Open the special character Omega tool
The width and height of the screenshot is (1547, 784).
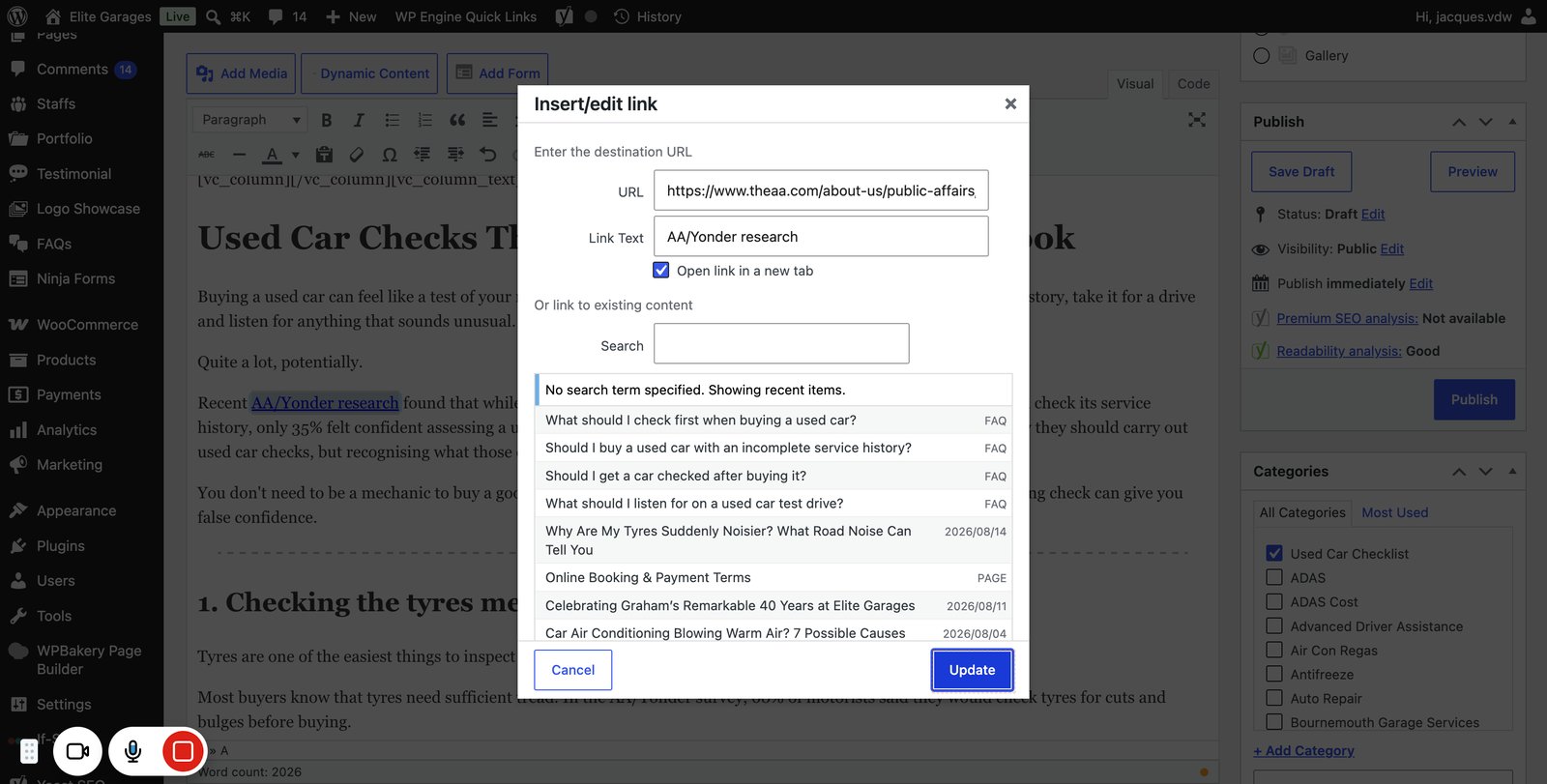(x=390, y=155)
